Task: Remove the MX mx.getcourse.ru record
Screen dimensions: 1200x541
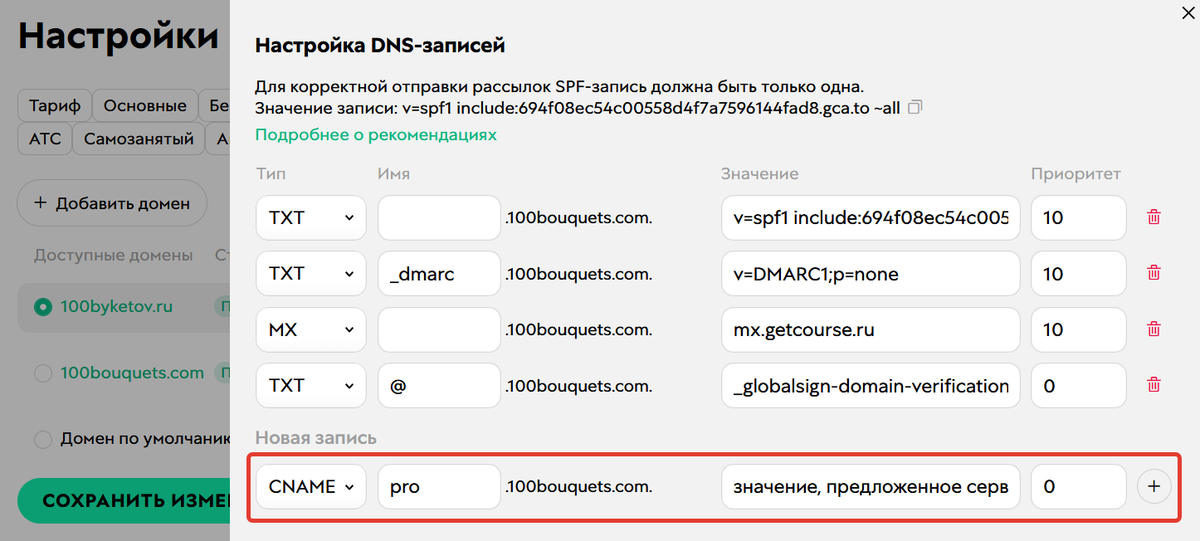Action: (x=1153, y=329)
